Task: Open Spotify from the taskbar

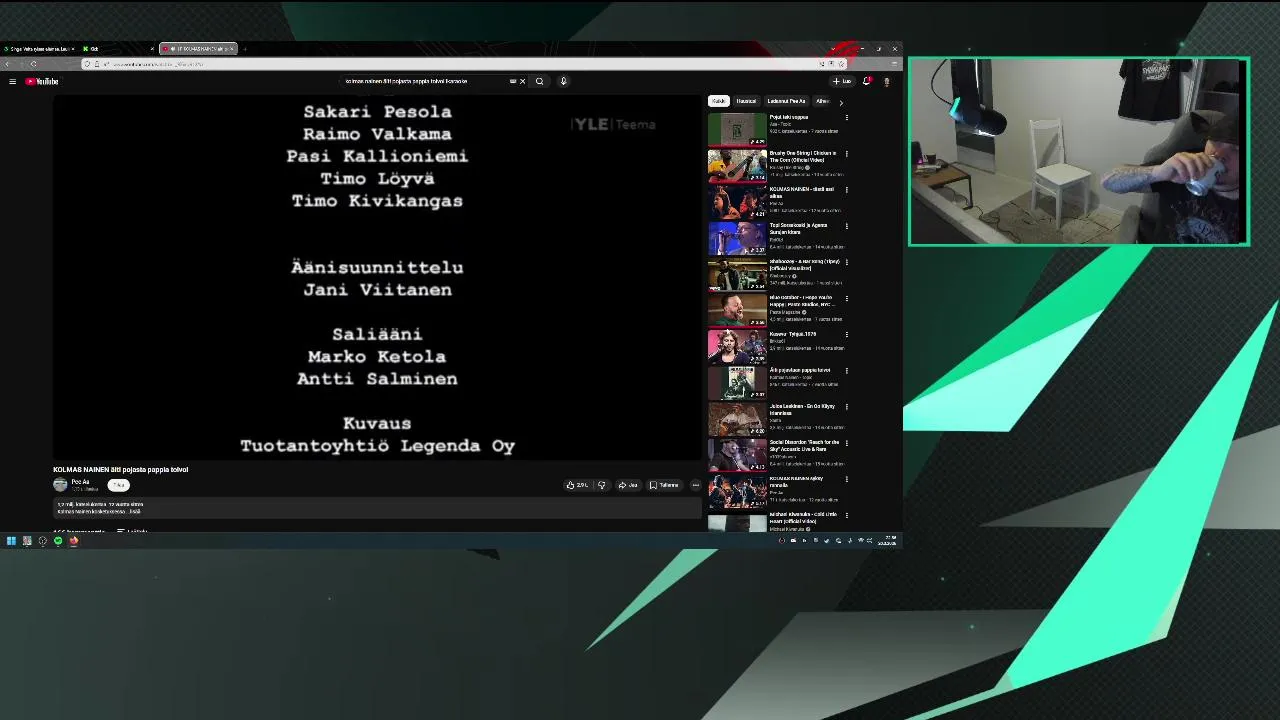Action: 58,541
